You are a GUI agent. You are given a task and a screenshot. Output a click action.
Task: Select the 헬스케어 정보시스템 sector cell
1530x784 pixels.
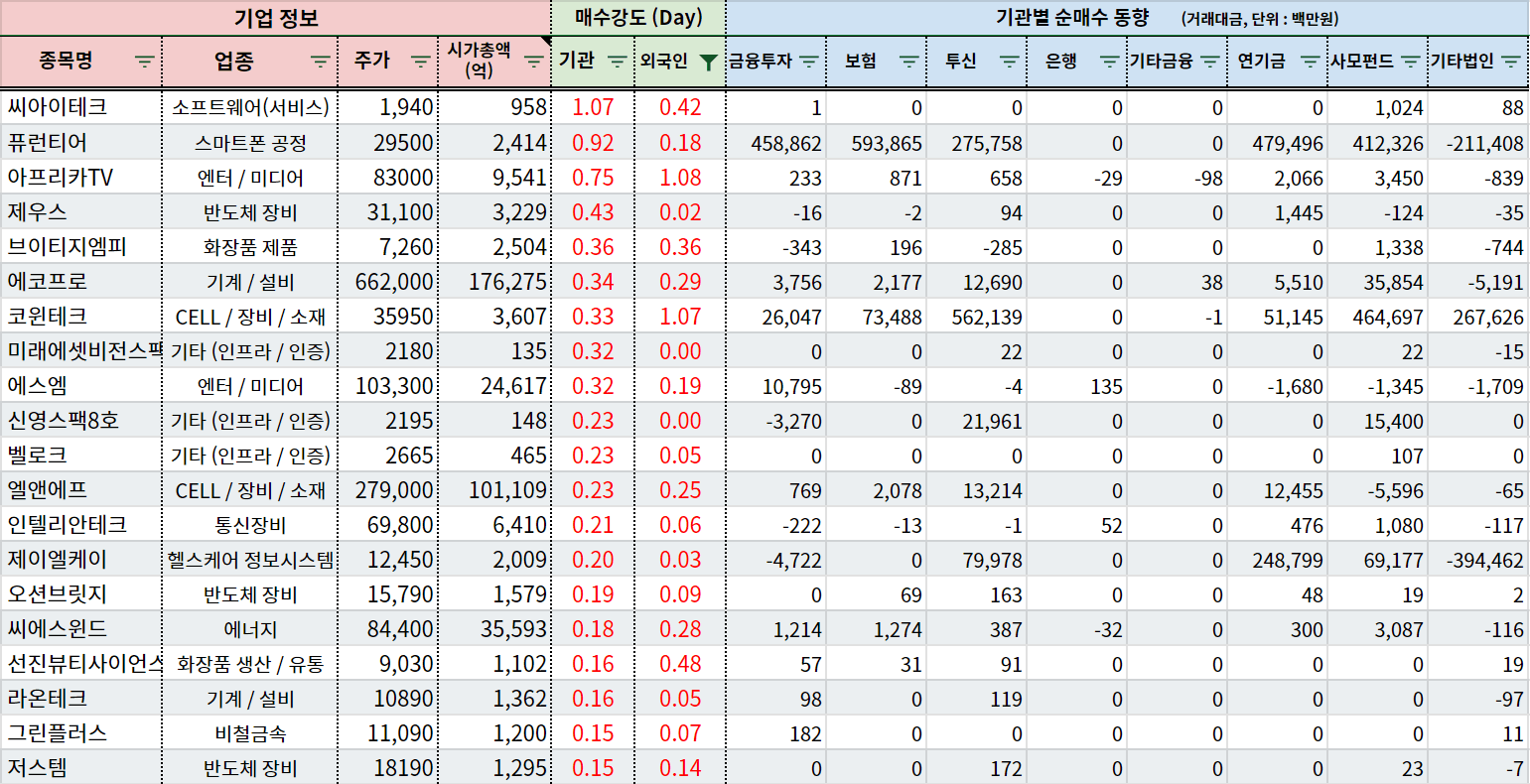[x=250, y=559]
